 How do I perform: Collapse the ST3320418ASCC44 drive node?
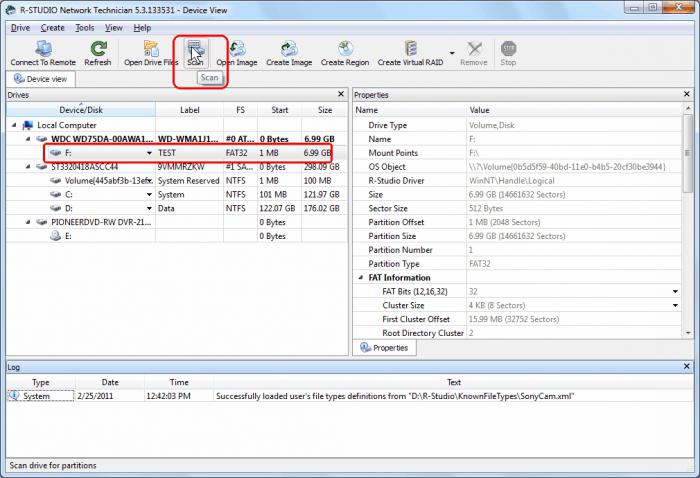point(28,166)
